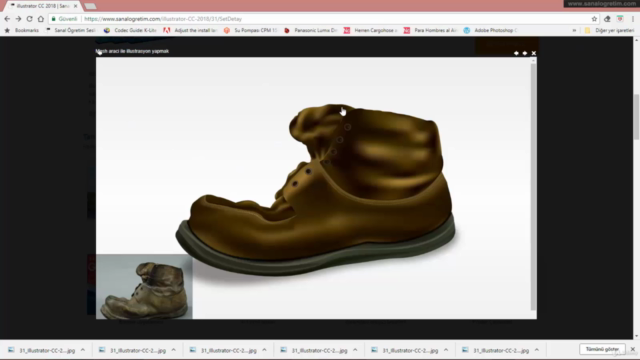This screenshot has width=640, height=360.
Task: Open the Adjust the install bookmark
Action: pos(190,30)
